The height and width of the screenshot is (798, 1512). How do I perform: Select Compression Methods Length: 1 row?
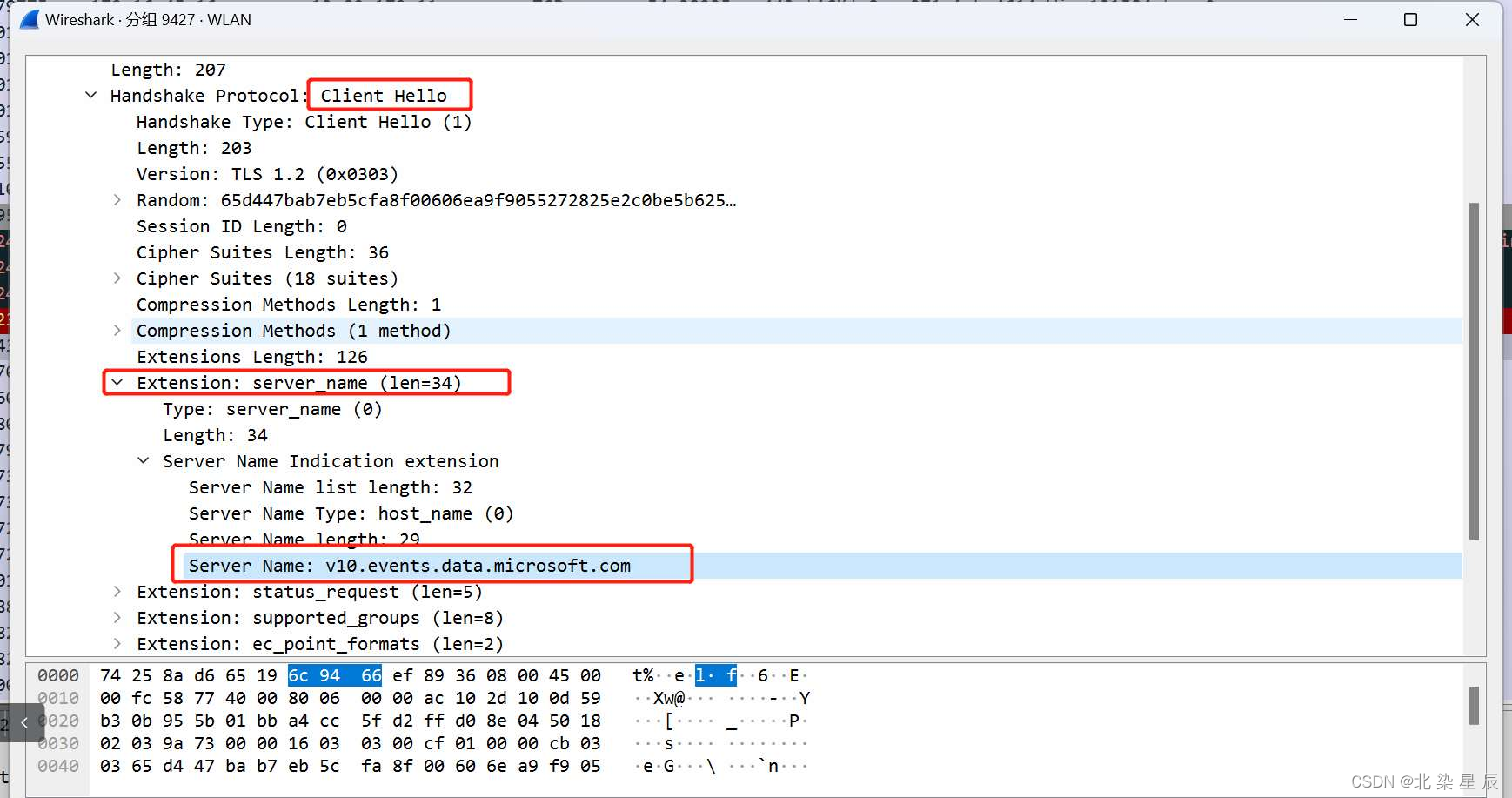pyautogui.click(x=289, y=305)
